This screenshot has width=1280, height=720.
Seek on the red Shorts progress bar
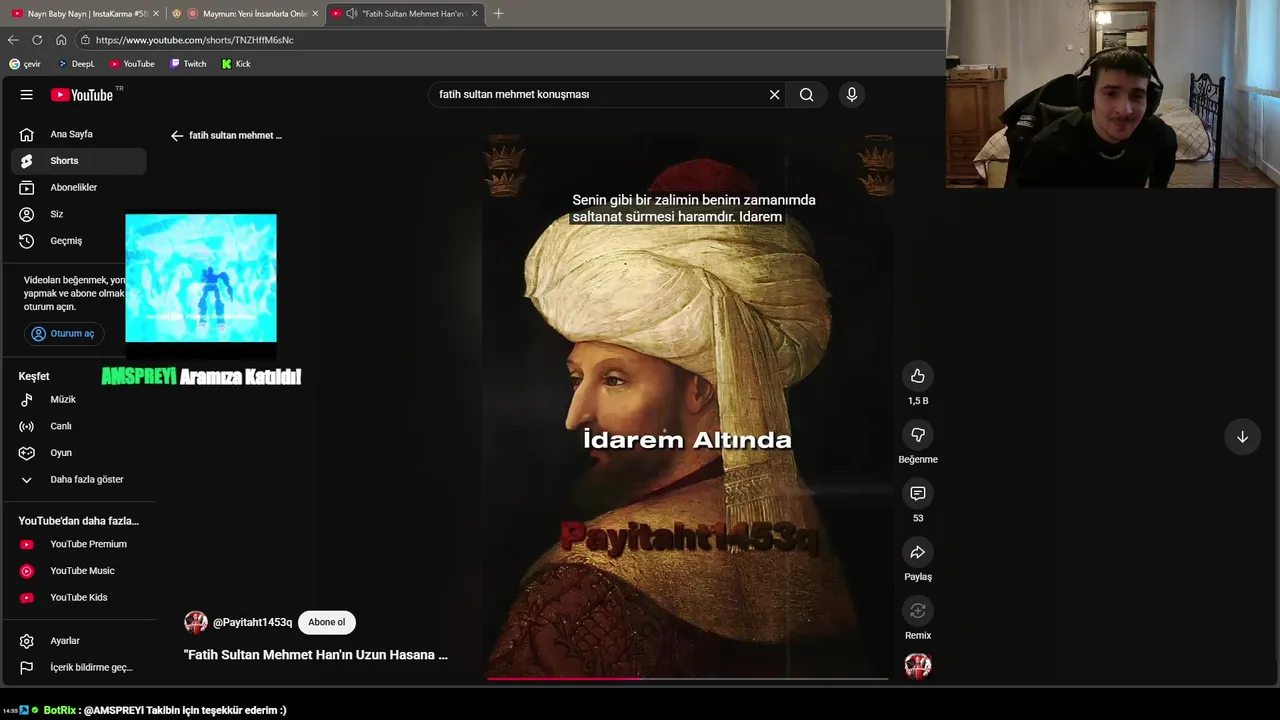tap(687, 678)
